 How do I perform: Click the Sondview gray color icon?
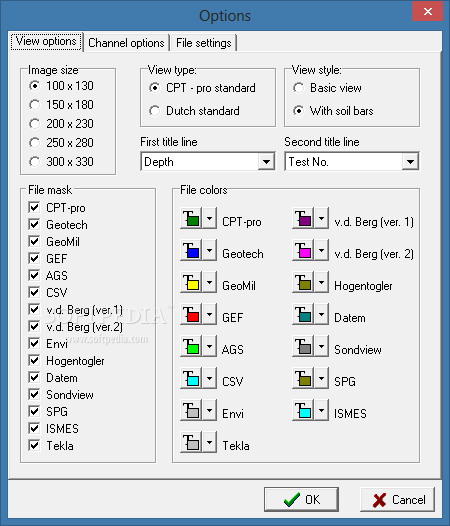303,346
